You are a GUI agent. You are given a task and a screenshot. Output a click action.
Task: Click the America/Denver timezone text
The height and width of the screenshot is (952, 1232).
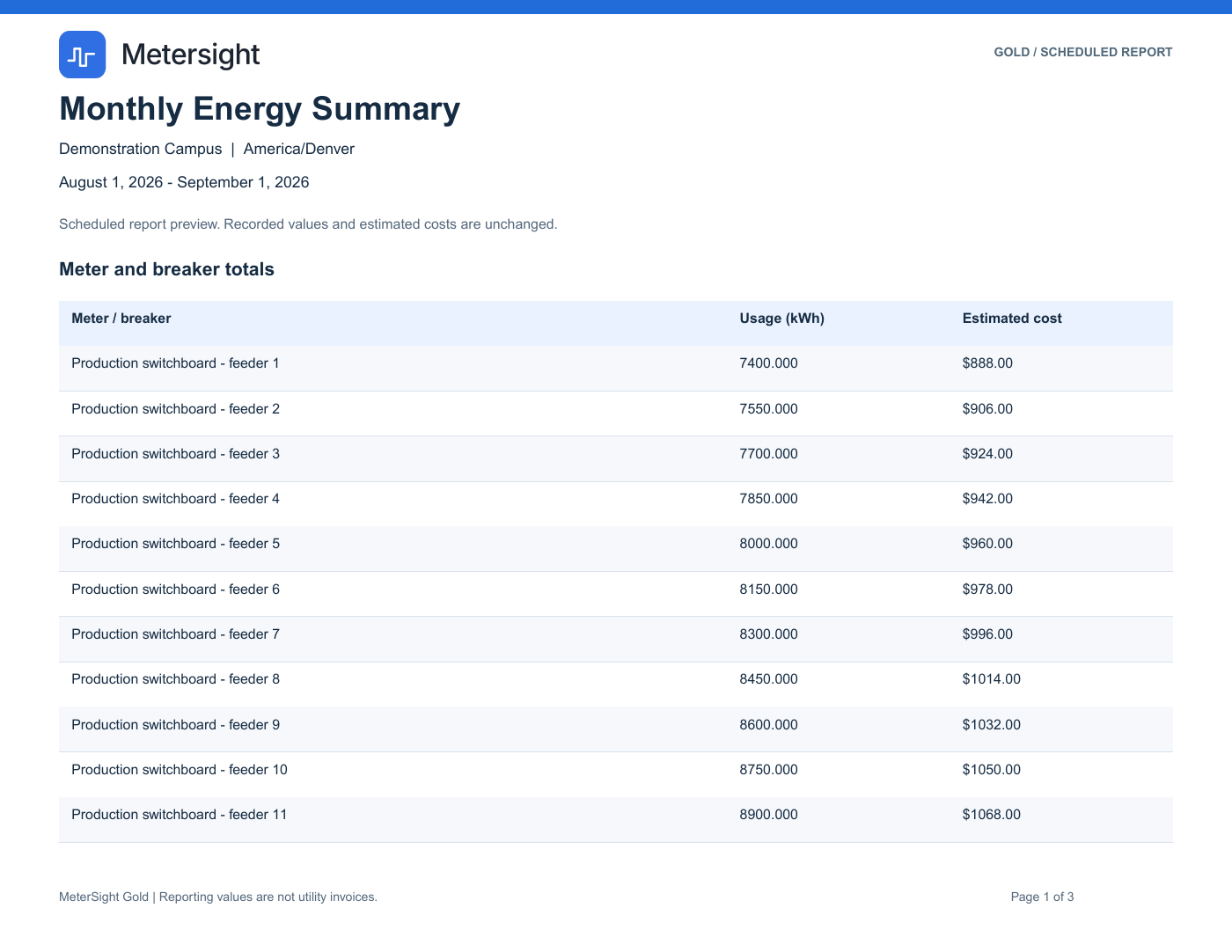[x=299, y=149]
